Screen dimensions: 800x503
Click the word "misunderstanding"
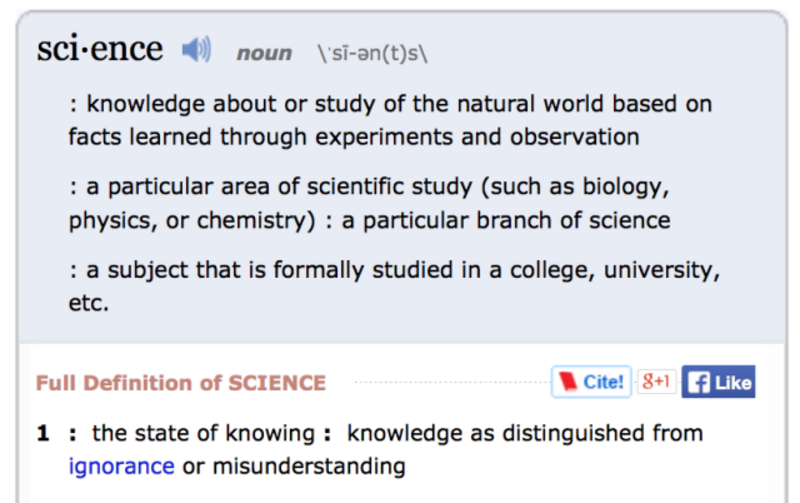pos(309,465)
